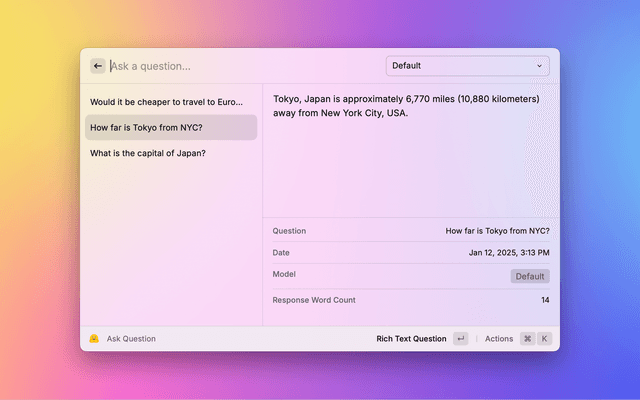This screenshot has width=640, height=400.
Task: Click the back arrow button
Action: (98, 66)
